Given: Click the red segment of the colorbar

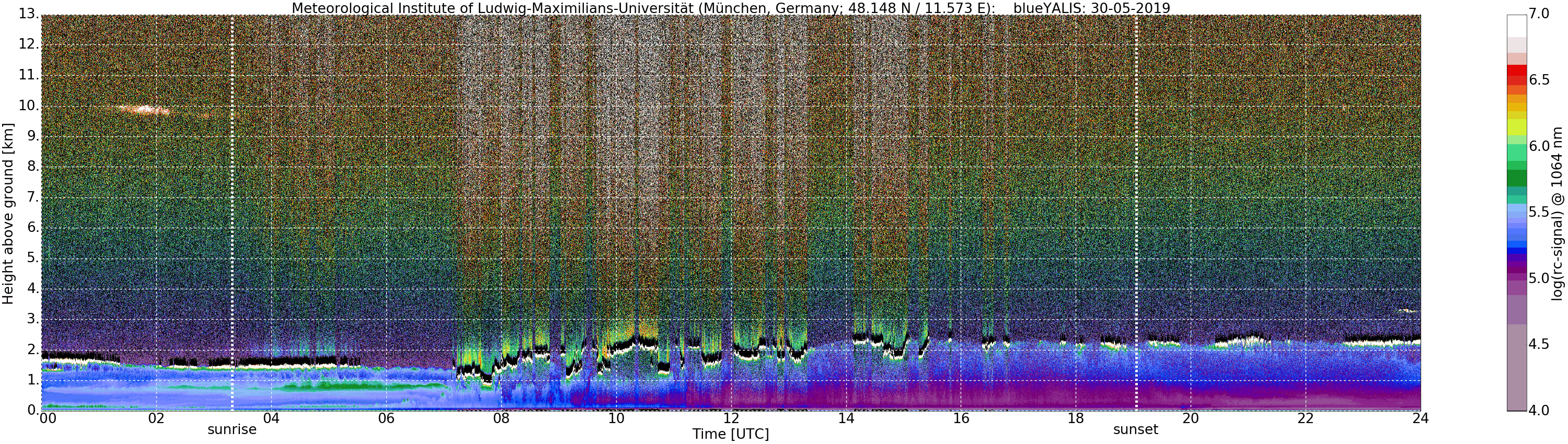Looking at the screenshot, I should (x=1516, y=70).
